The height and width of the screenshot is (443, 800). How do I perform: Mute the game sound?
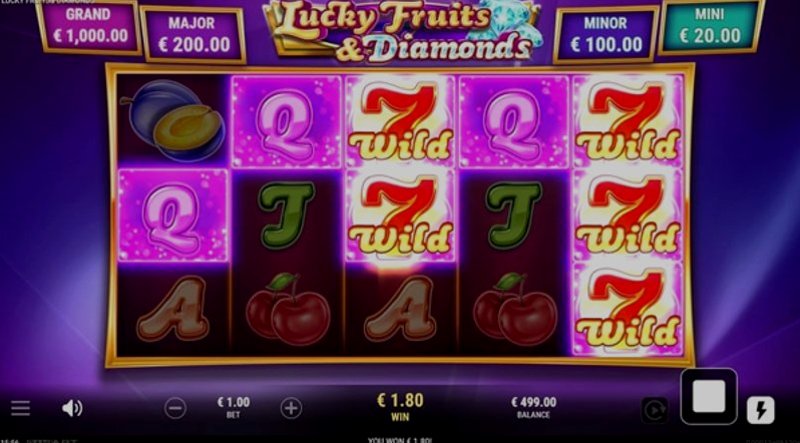click(72, 408)
